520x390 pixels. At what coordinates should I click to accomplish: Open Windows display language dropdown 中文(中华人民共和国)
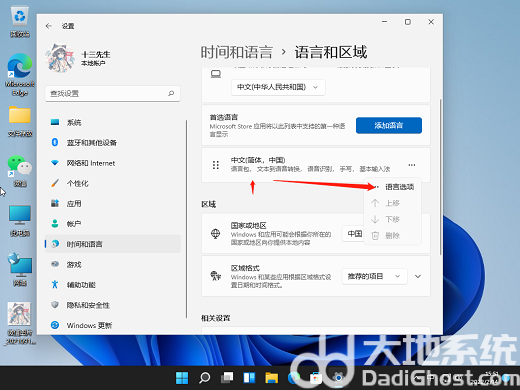278,87
